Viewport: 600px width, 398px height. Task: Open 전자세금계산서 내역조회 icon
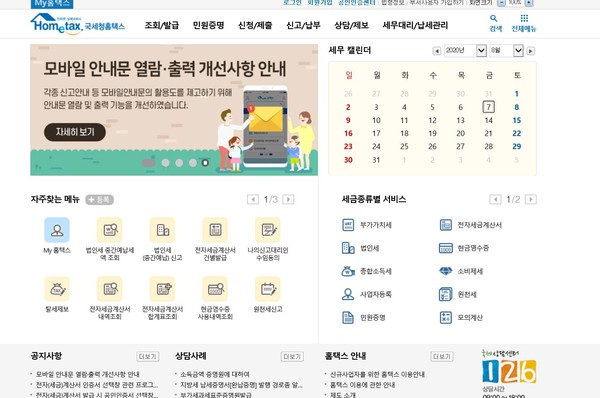click(x=110, y=289)
